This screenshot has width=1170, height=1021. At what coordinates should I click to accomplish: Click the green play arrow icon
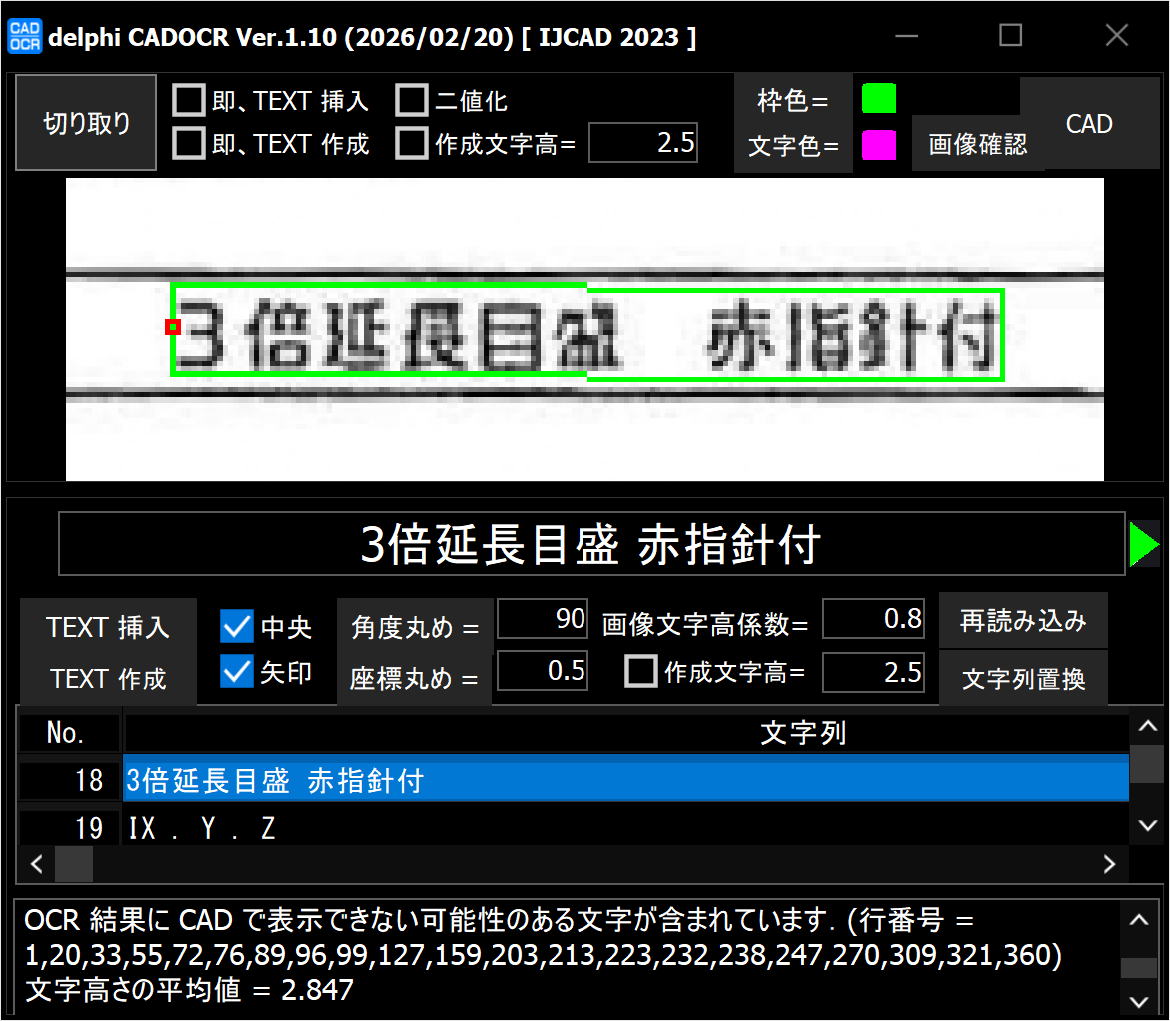point(1143,545)
